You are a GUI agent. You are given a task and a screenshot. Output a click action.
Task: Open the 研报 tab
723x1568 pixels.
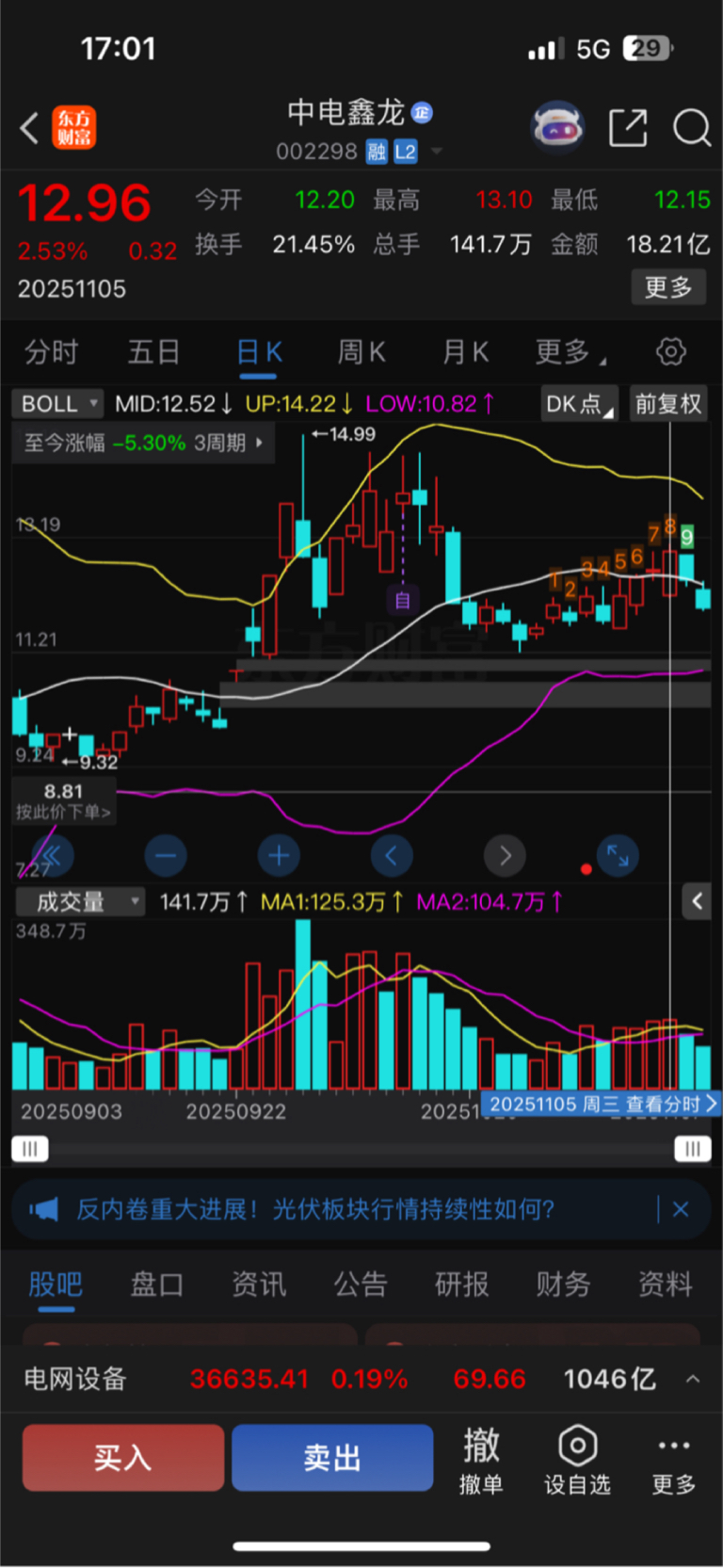pyautogui.click(x=462, y=1285)
